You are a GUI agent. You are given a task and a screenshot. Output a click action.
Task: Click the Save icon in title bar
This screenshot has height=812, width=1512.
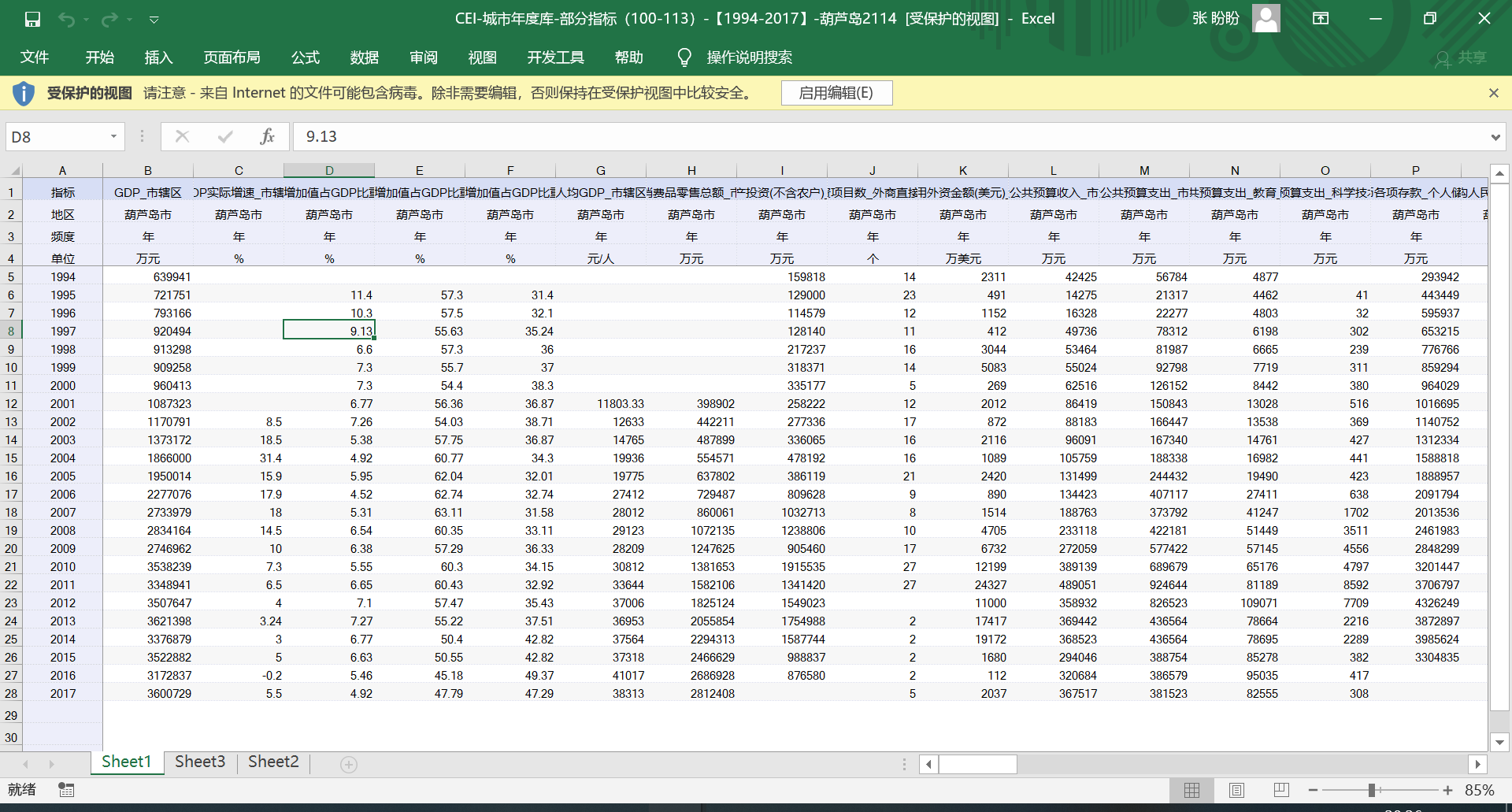tap(32, 19)
